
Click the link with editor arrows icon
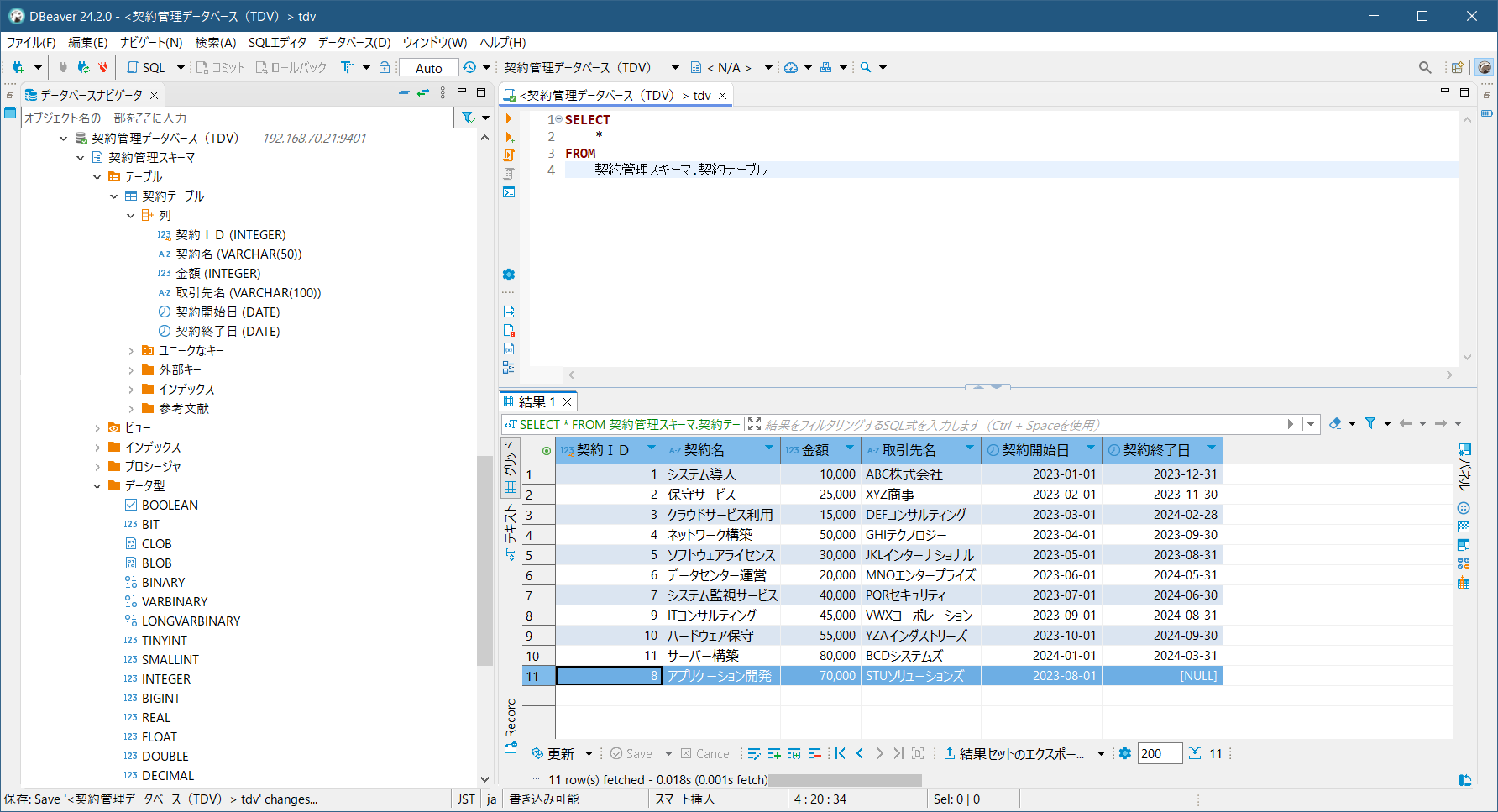coord(423,93)
